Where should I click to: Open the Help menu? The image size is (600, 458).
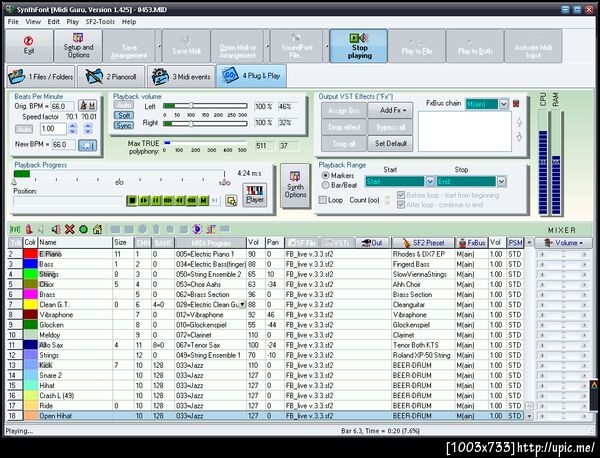tap(129, 22)
